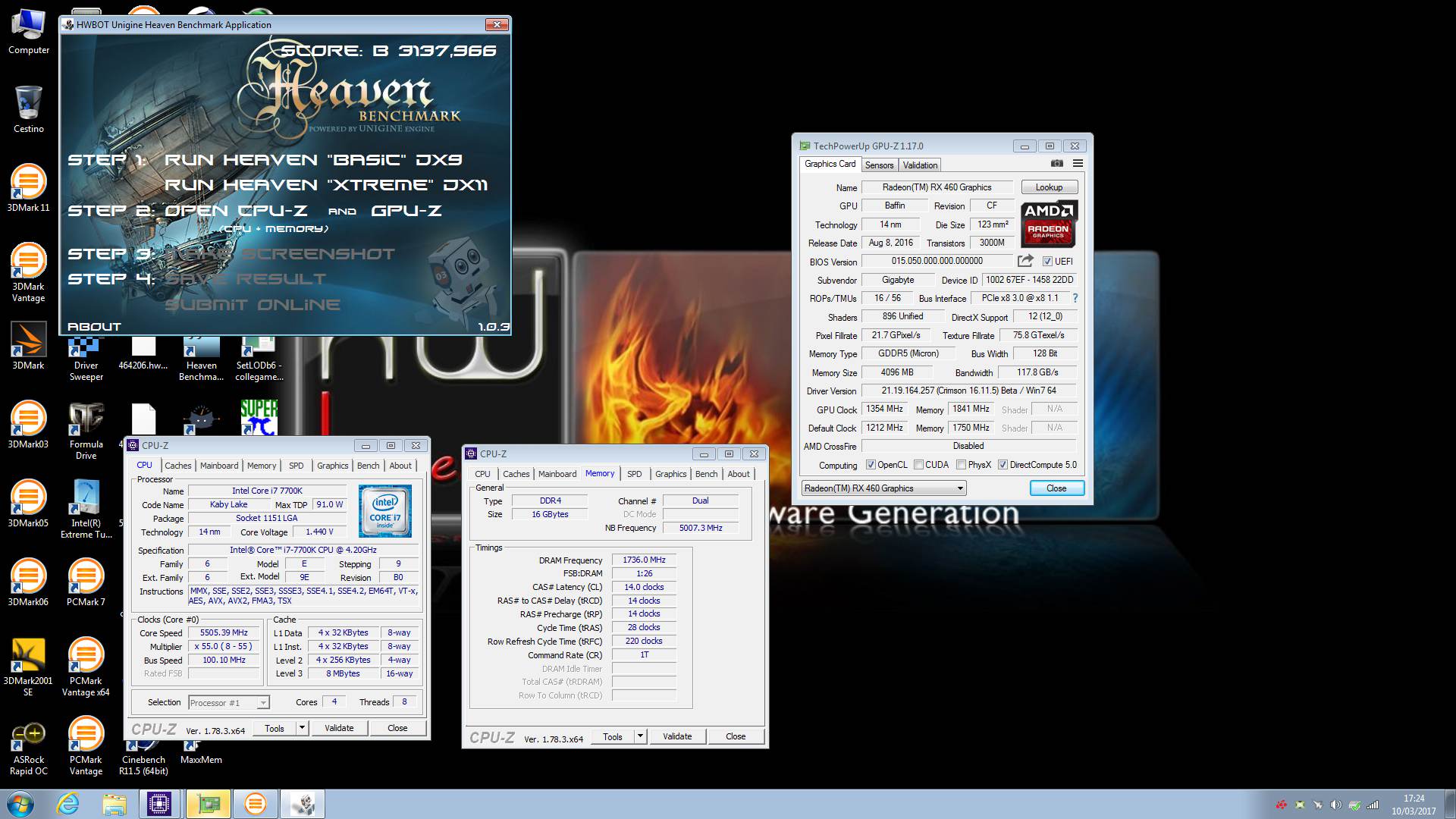Open About tab in CPU-Z Memory window
Screen dimensions: 1456x819
[x=739, y=474]
